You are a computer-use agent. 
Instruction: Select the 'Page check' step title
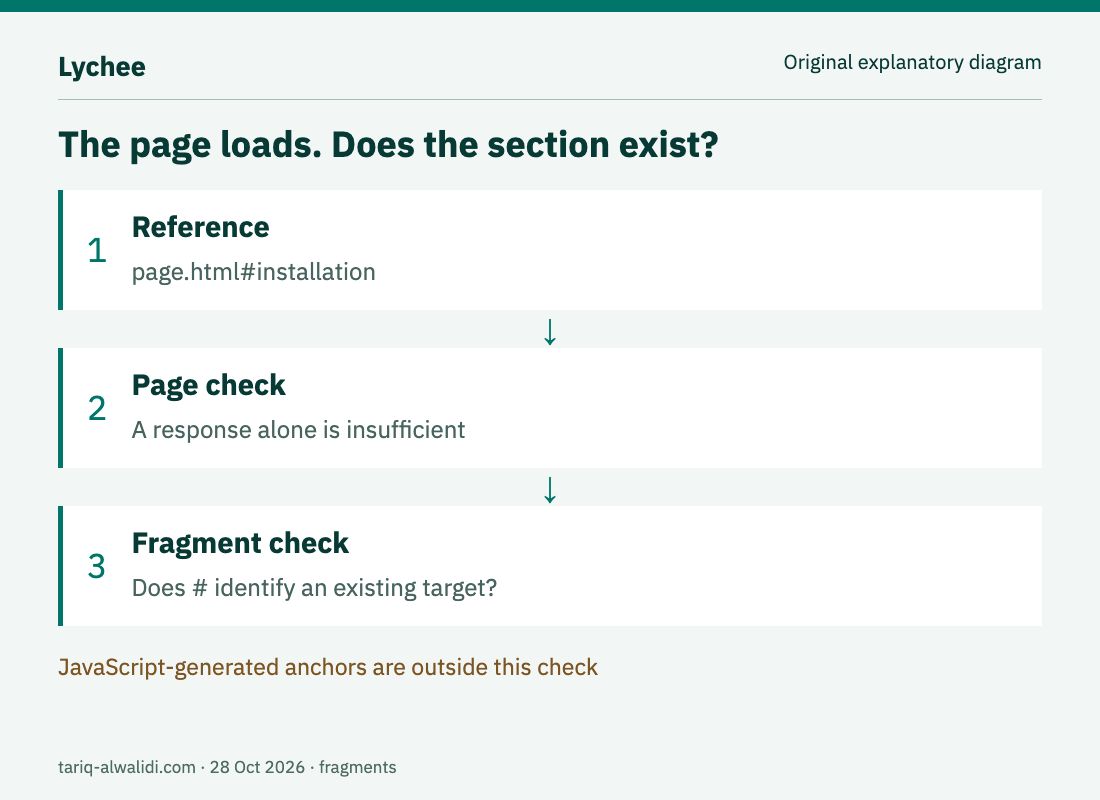(x=208, y=385)
